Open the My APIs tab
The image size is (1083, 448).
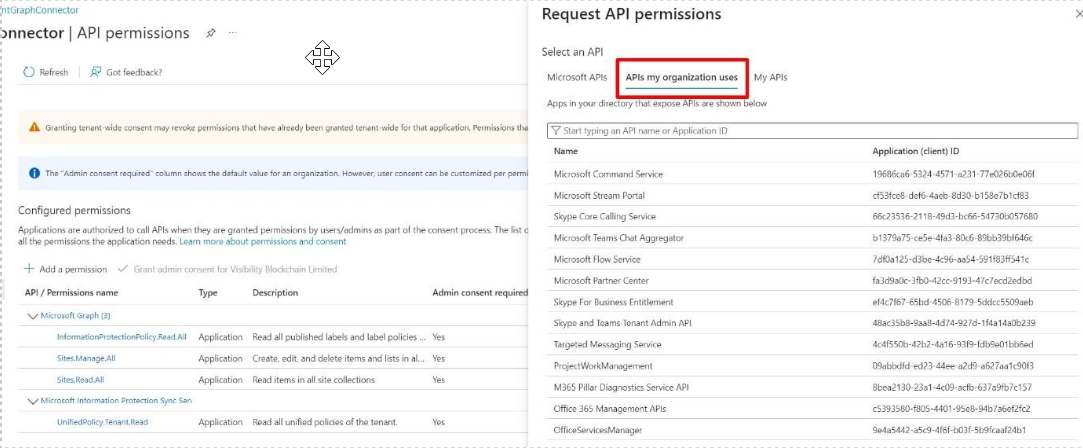point(770,77)
